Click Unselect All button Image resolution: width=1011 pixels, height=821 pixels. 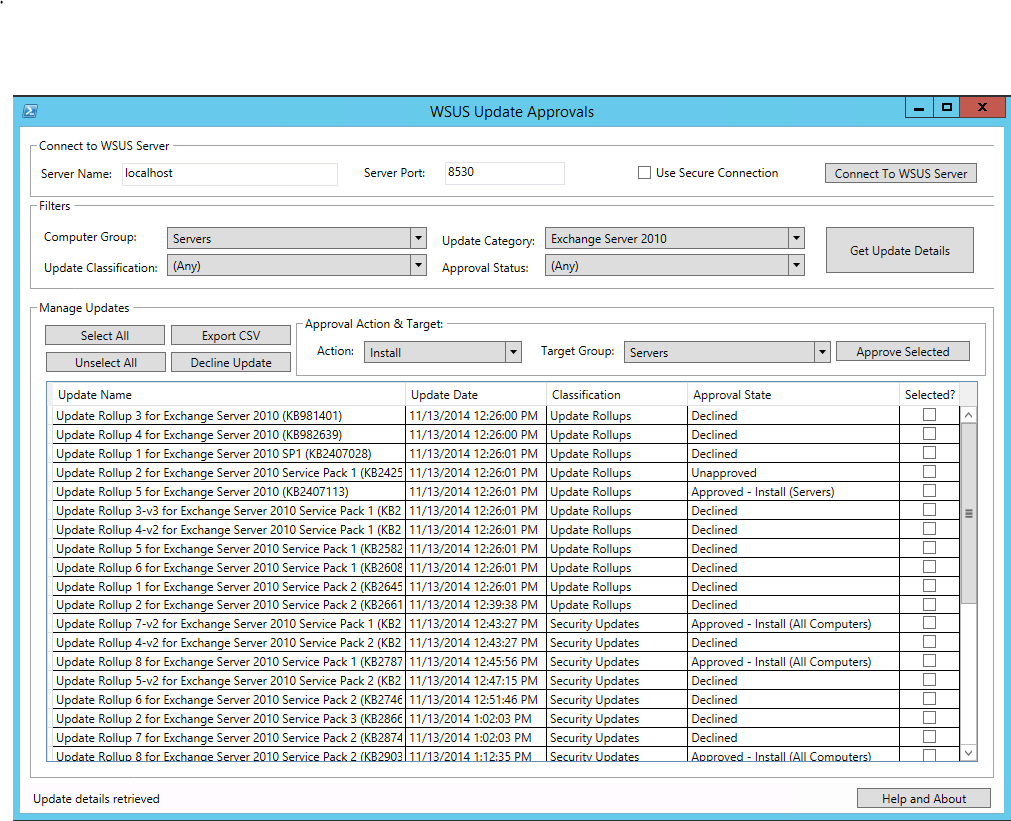[106, 362]
